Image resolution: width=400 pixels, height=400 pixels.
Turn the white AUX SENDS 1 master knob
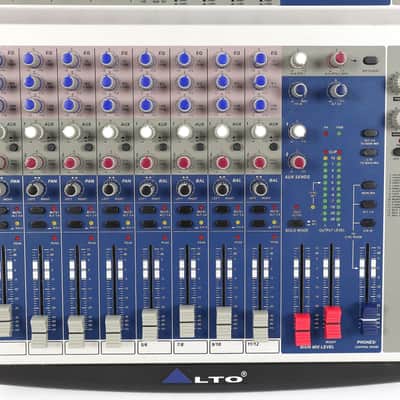coord(298,131)
